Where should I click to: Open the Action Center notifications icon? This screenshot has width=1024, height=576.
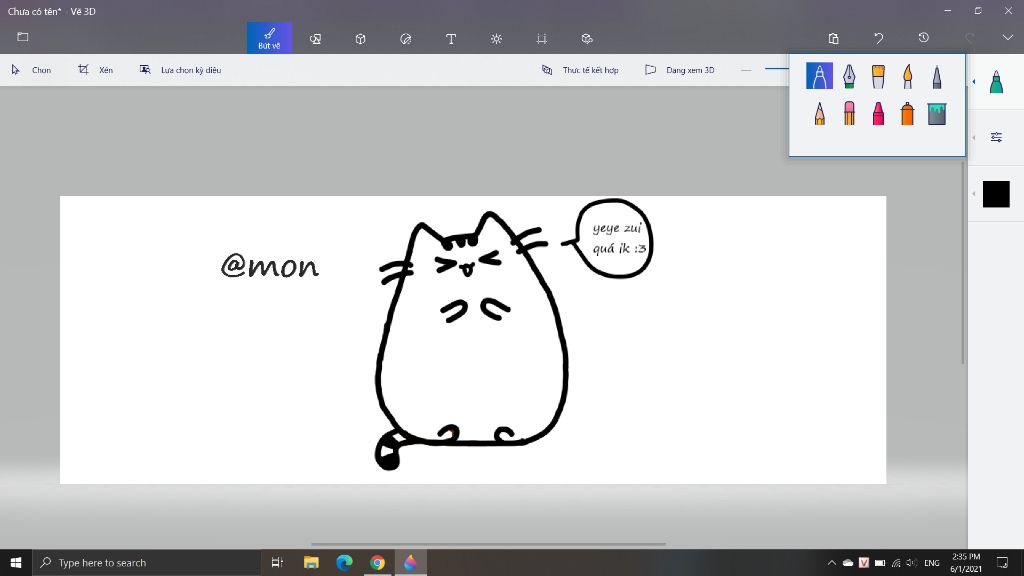[1002, 562]
